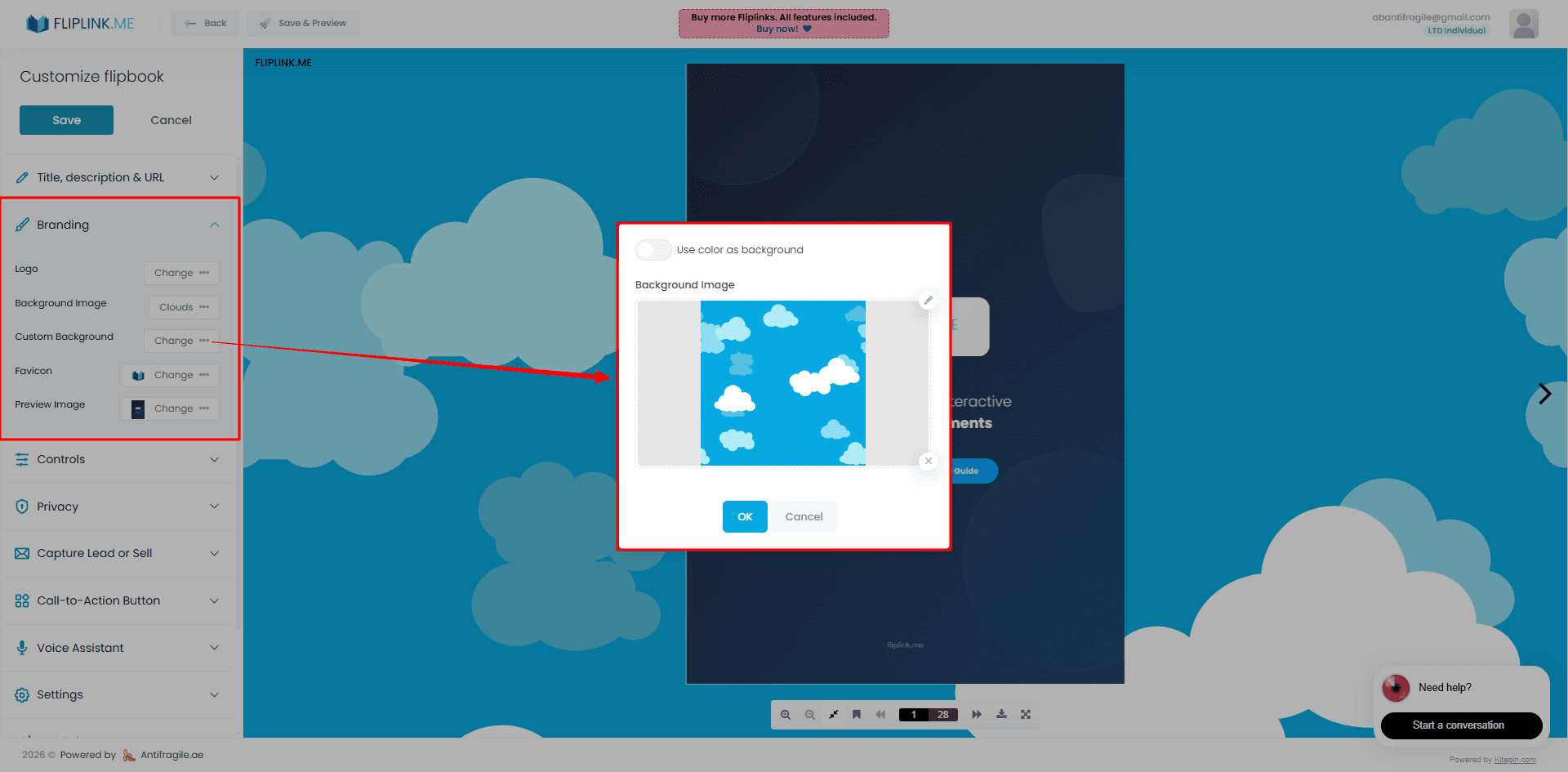1568x772 pixels.
Task: Click the page number input field
Action: click(x=913, y=714)
